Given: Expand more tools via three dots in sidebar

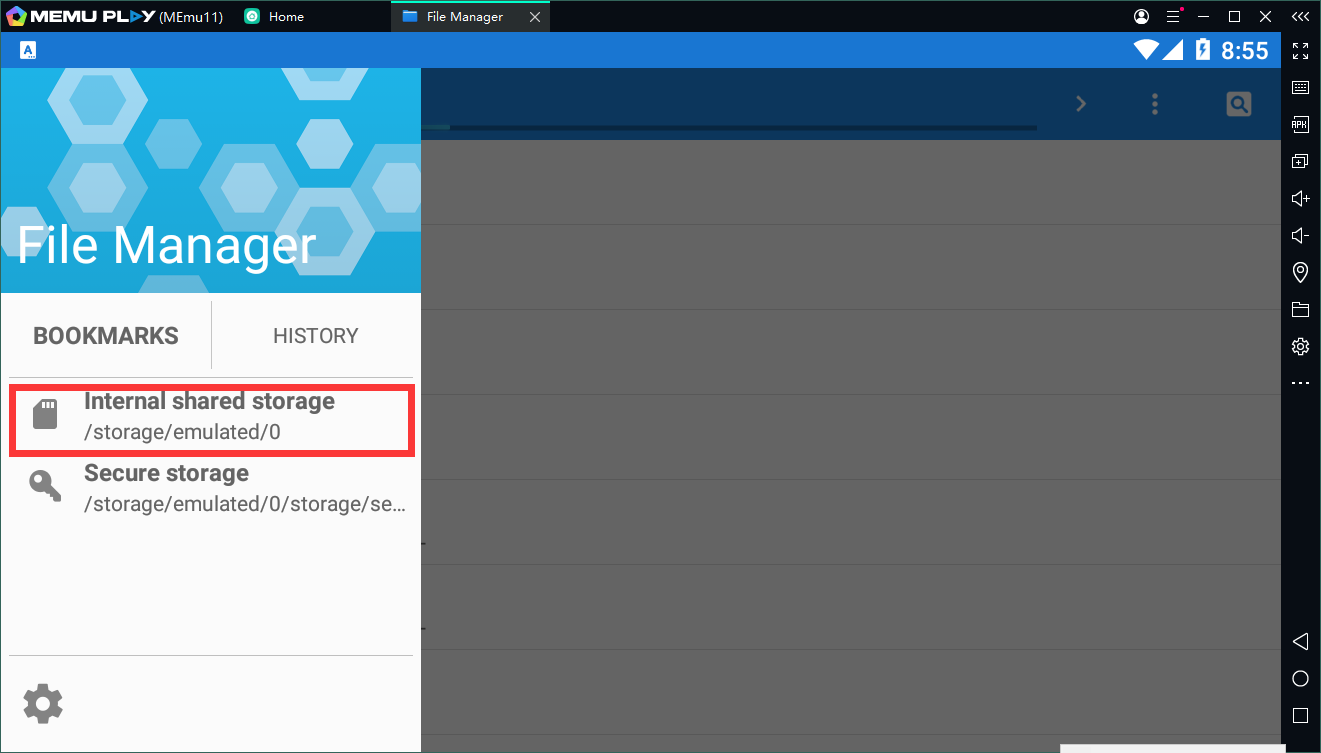Looking at the screenshot, I should [x=1300, y=383].
